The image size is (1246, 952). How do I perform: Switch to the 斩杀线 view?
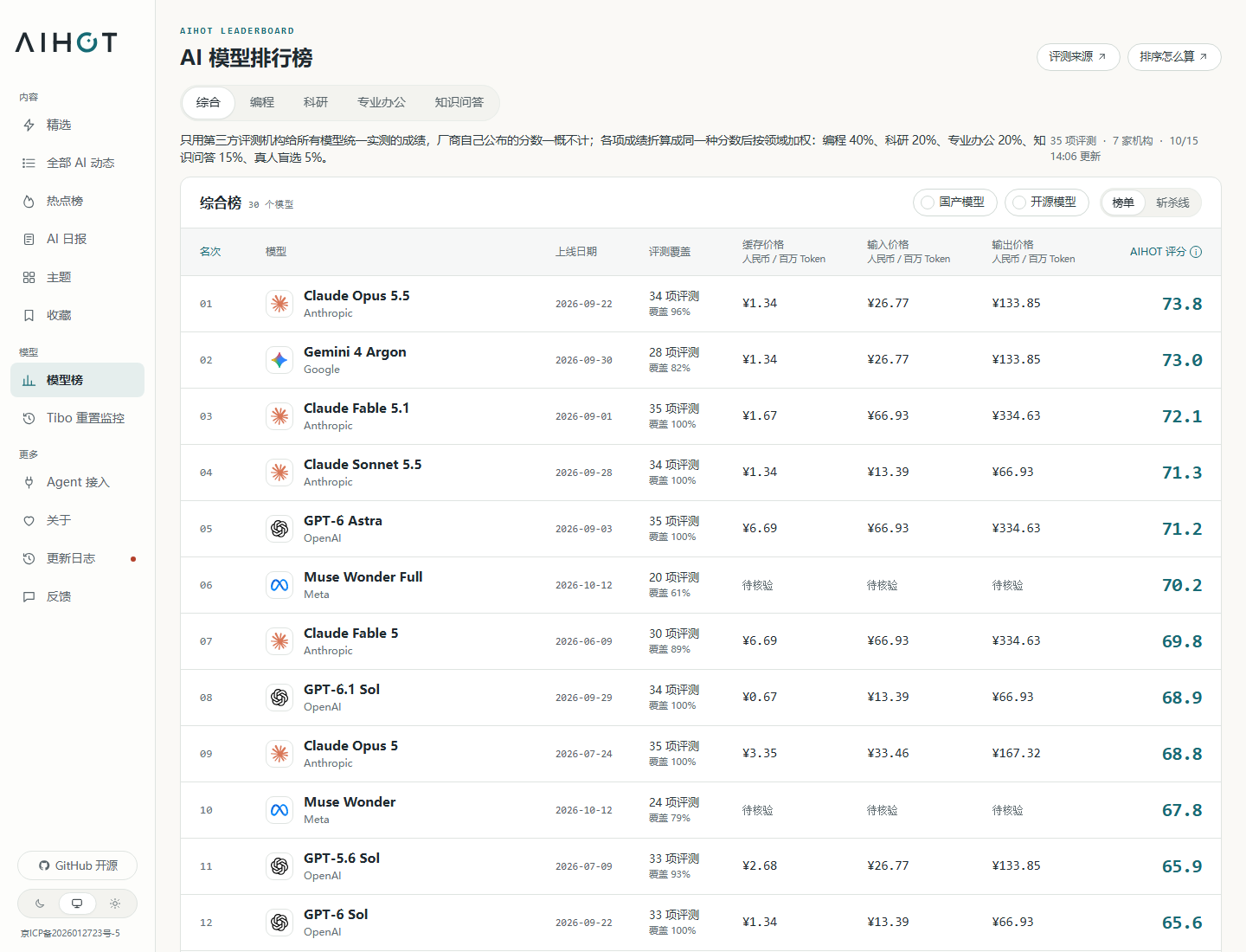pos(1172,203)
